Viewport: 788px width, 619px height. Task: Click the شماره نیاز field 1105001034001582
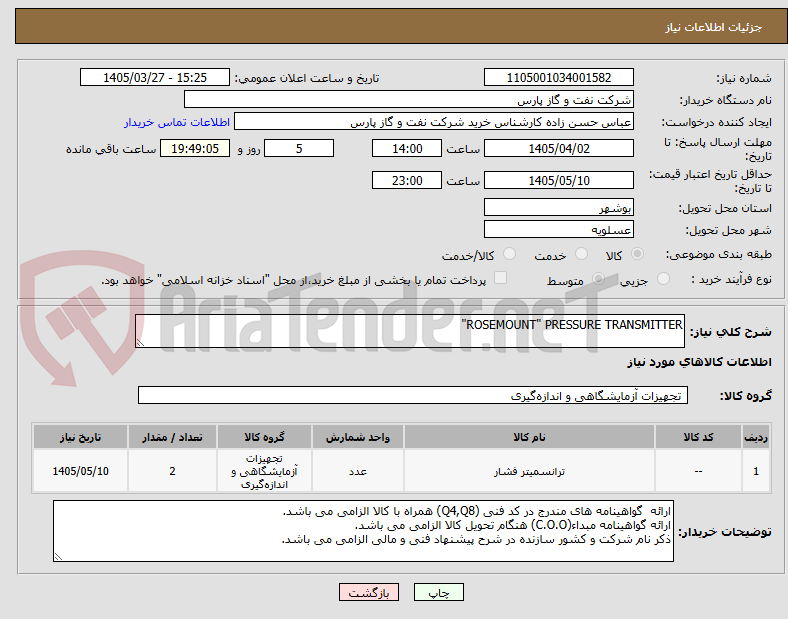pos(559,77)
